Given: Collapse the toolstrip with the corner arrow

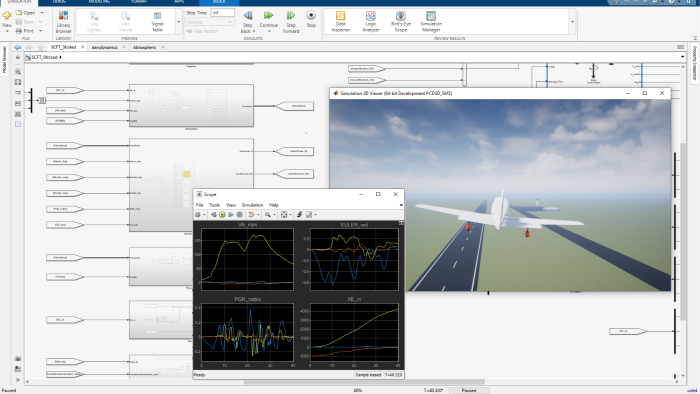Looking at the screenshot, I should coord(695,39).
